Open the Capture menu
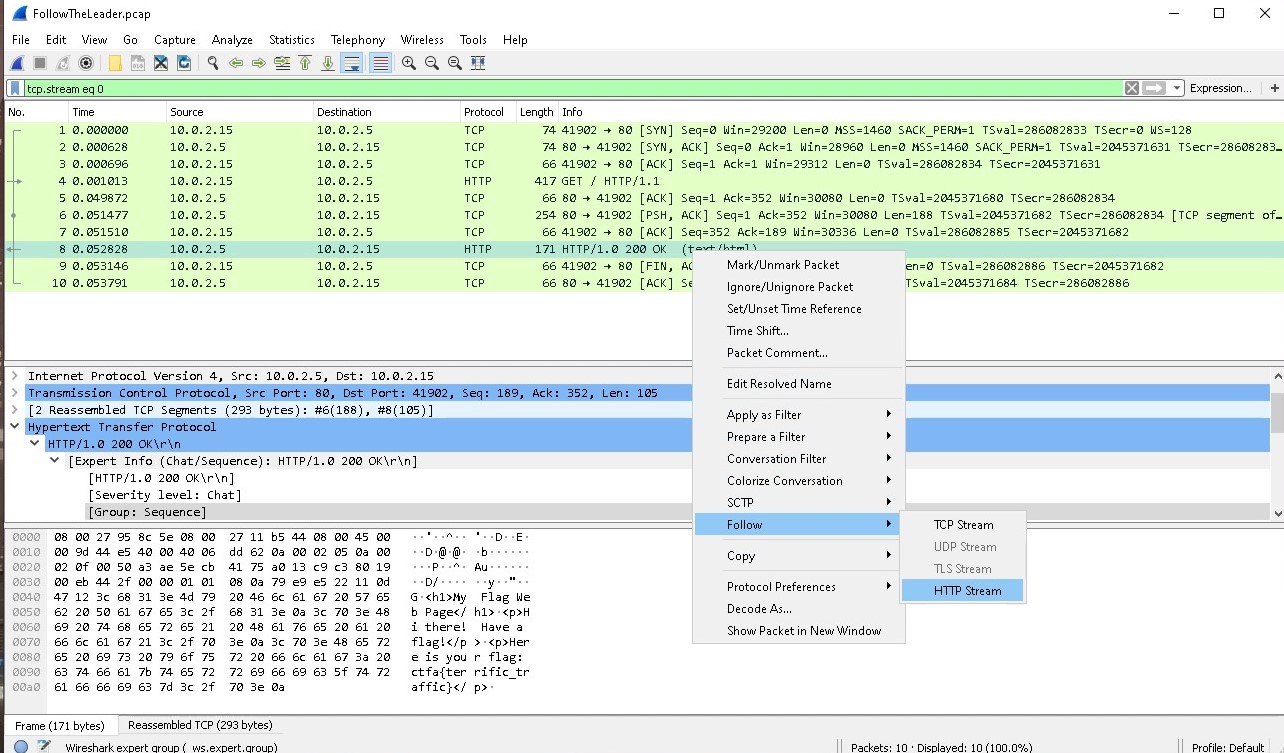The width and height of the screenshot is (1284, 753). click(175, 40)
